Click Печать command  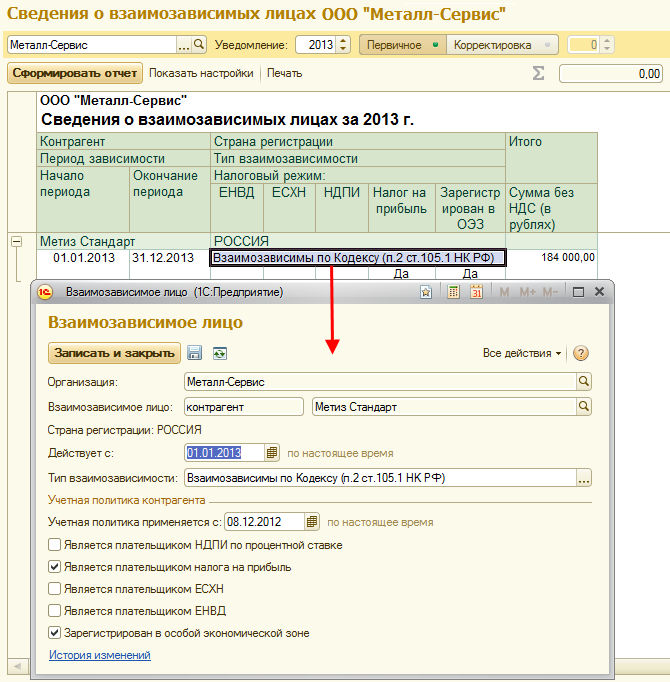(x=284, y=73)
